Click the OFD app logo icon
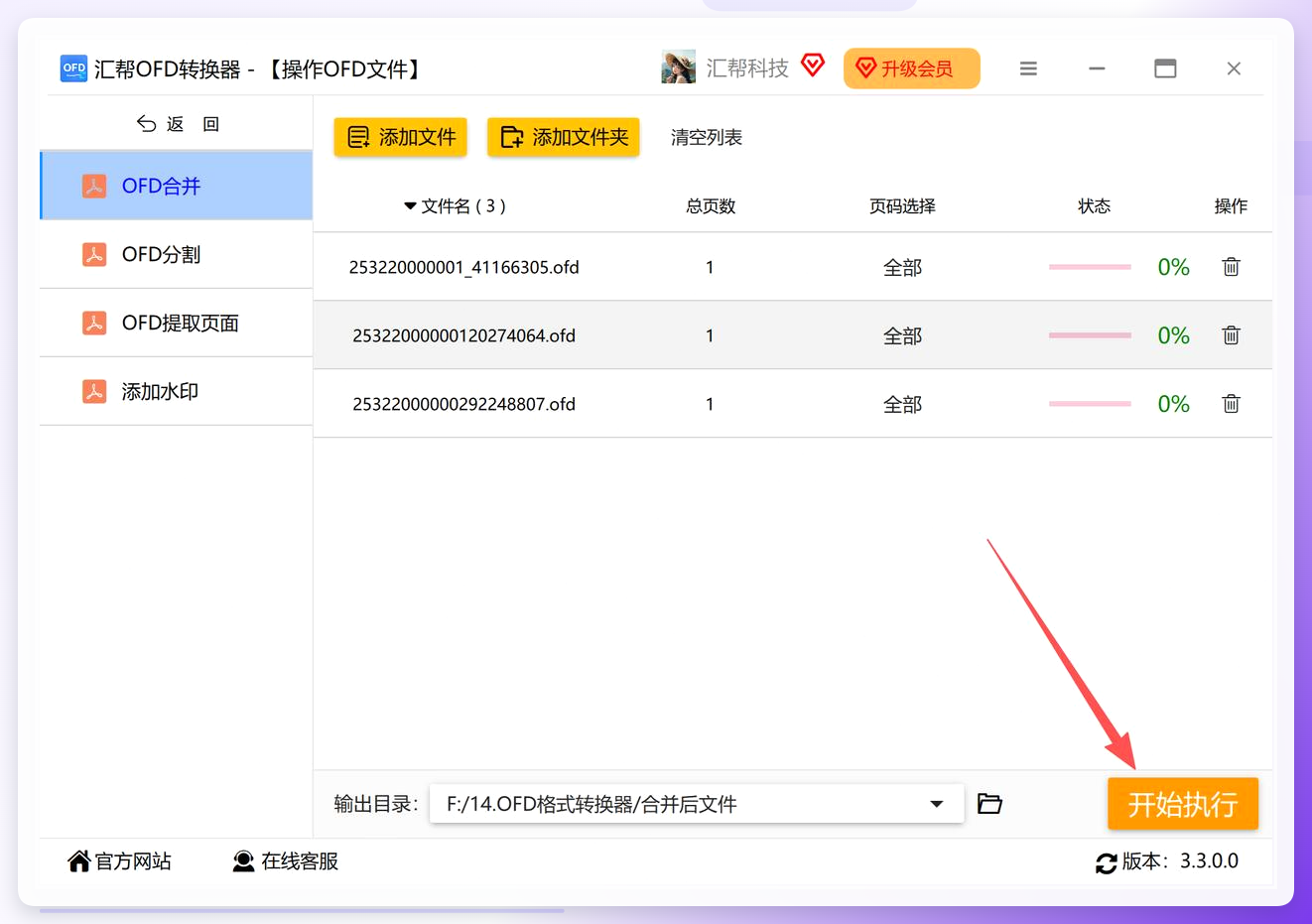Viewport: 1312px width, 924px height. pos(73,68)
